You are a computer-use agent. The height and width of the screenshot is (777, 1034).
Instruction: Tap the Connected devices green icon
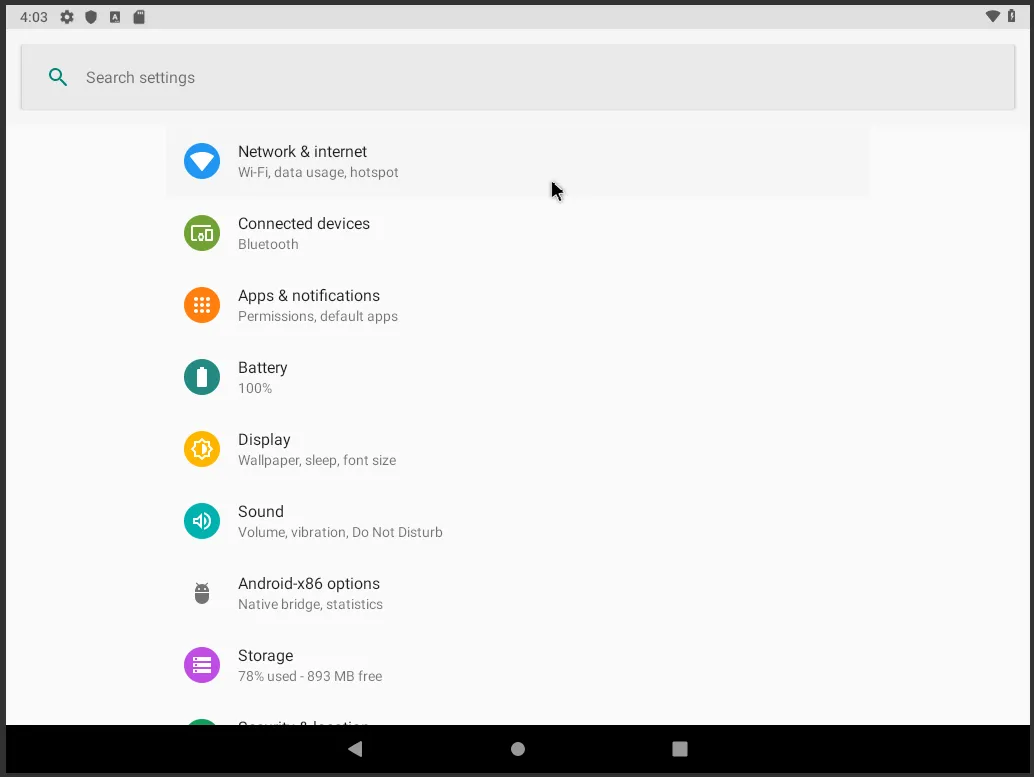[x=202, y=233]
